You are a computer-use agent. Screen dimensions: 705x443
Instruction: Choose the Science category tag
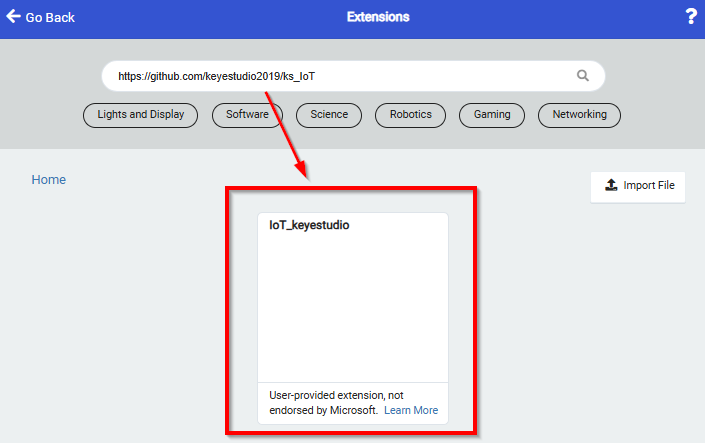[x=329, y=115]
